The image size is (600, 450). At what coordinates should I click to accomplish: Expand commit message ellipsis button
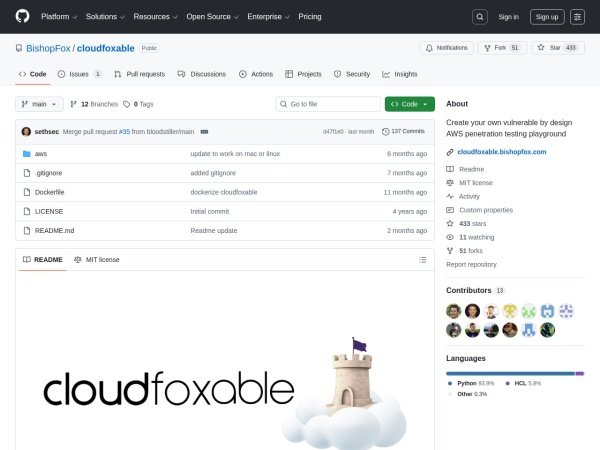[x=204, y=132]
